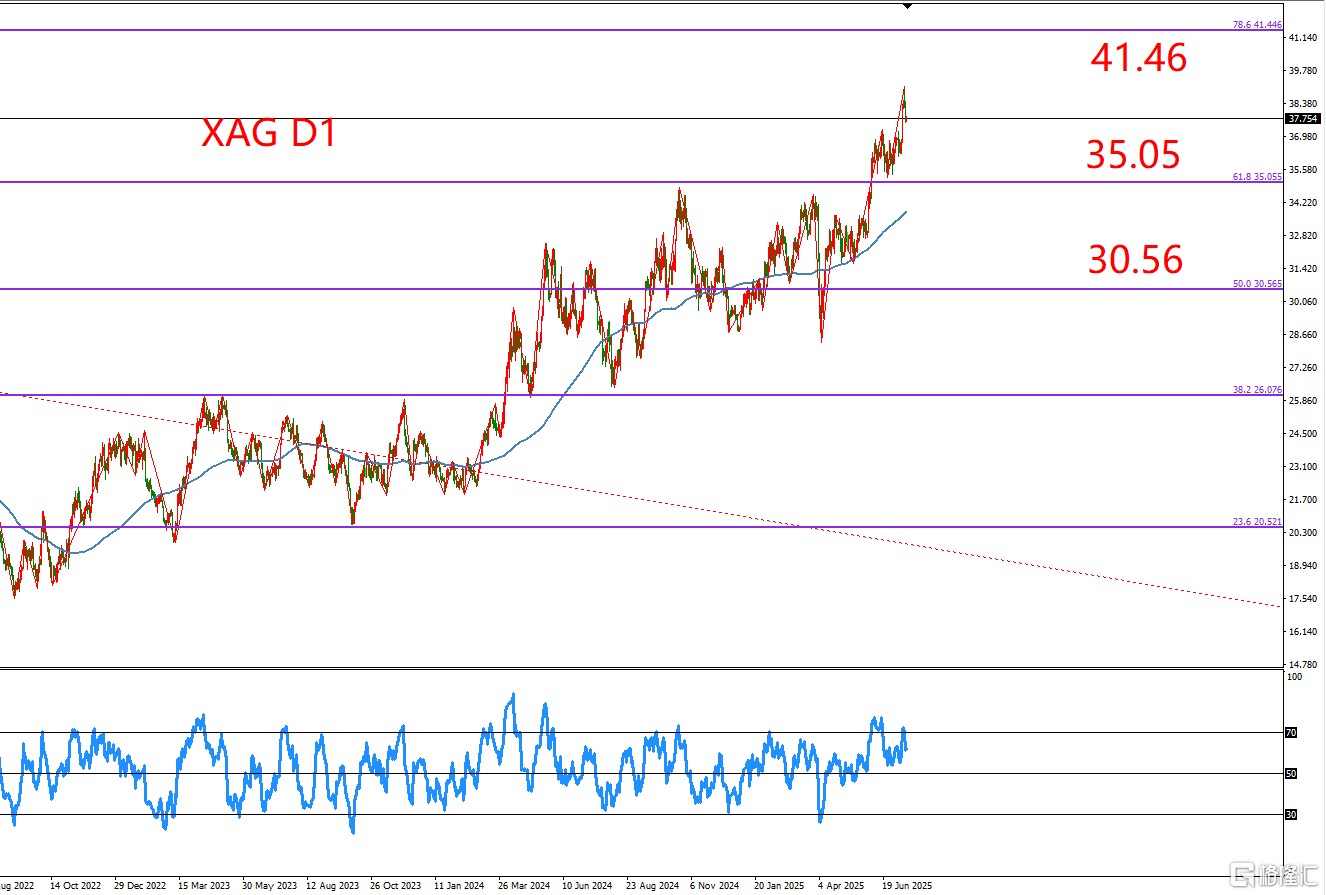The width and height of the screenshot is (1326, 895).
Task: Select the red 35.05 annotation text
Action: pyautogui.click(x=1133, y=155)
